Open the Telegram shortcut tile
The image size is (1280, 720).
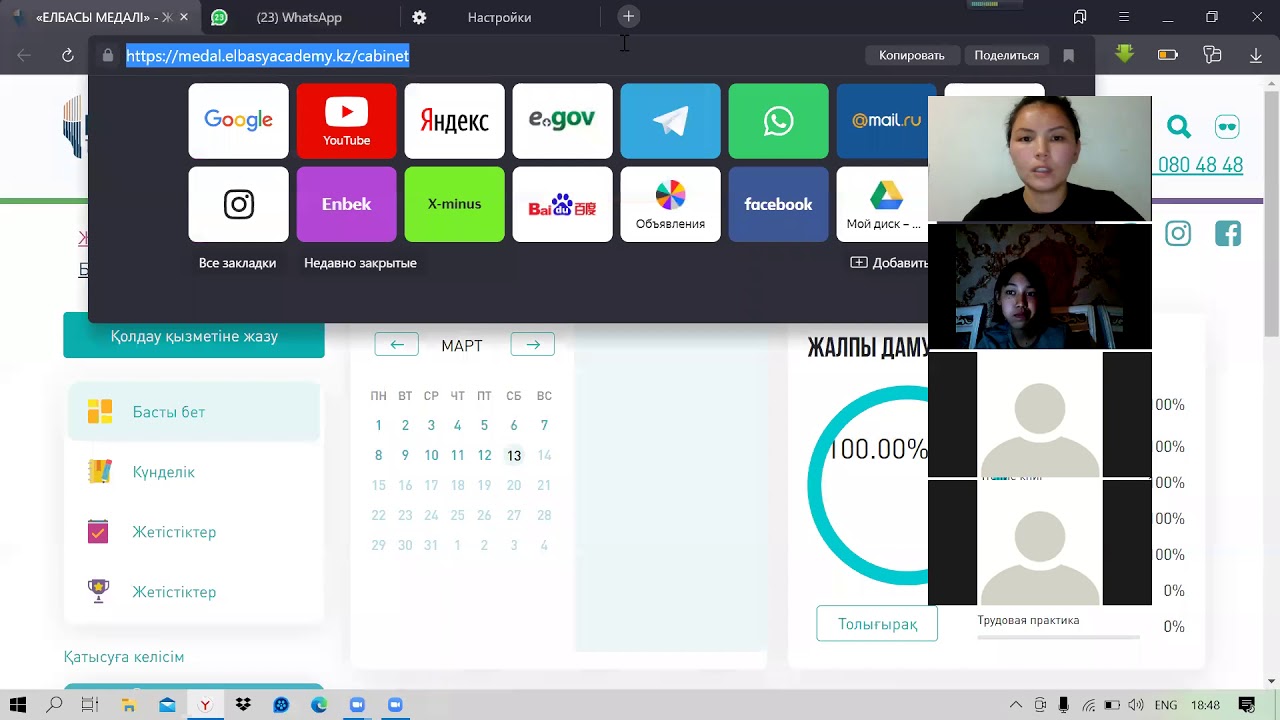[670, 121]
